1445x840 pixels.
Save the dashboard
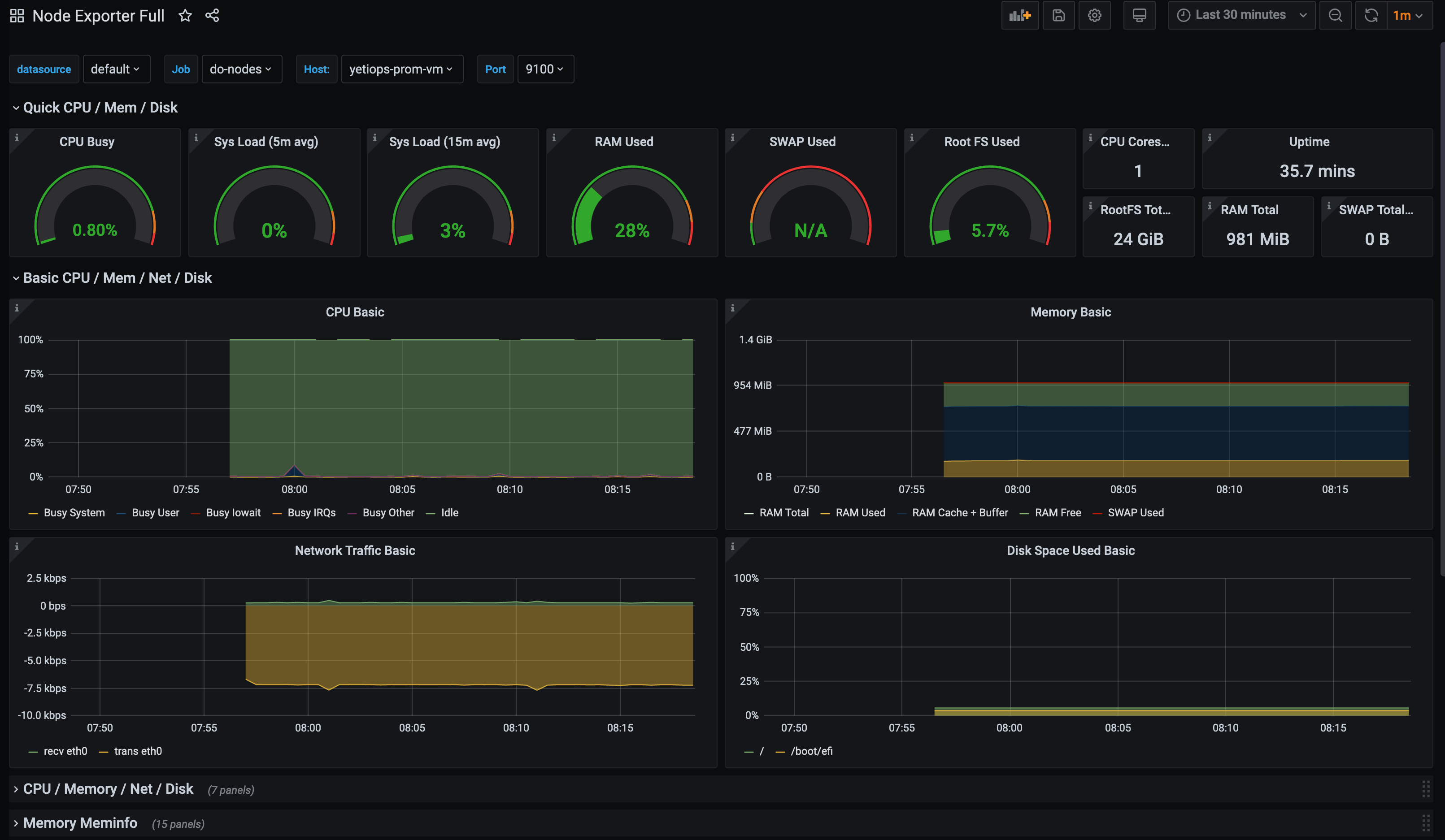pos(1058,16)
